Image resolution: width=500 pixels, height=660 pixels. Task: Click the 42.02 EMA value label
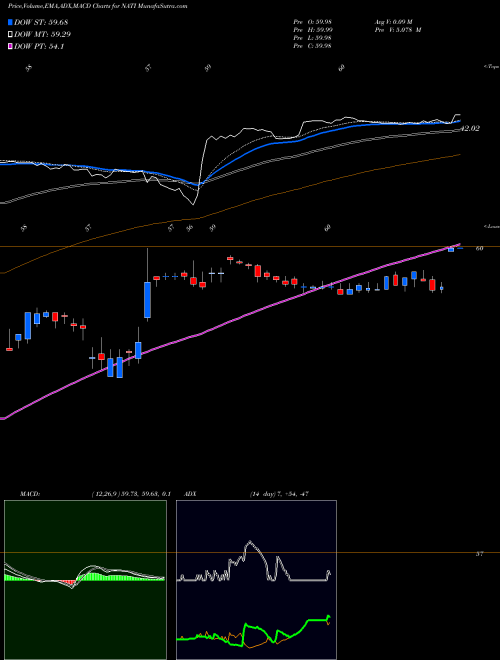470,128
